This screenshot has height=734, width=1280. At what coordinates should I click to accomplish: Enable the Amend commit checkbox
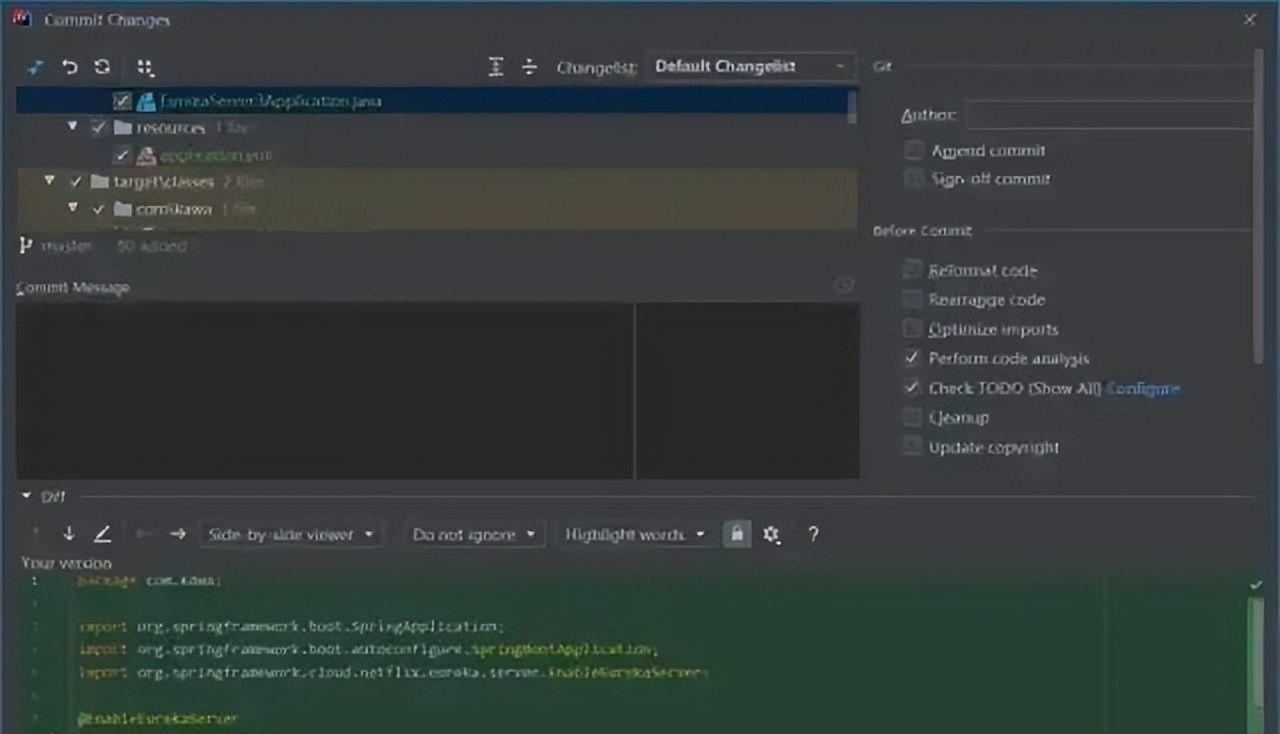pyautogui.click(x=912, y=150)
